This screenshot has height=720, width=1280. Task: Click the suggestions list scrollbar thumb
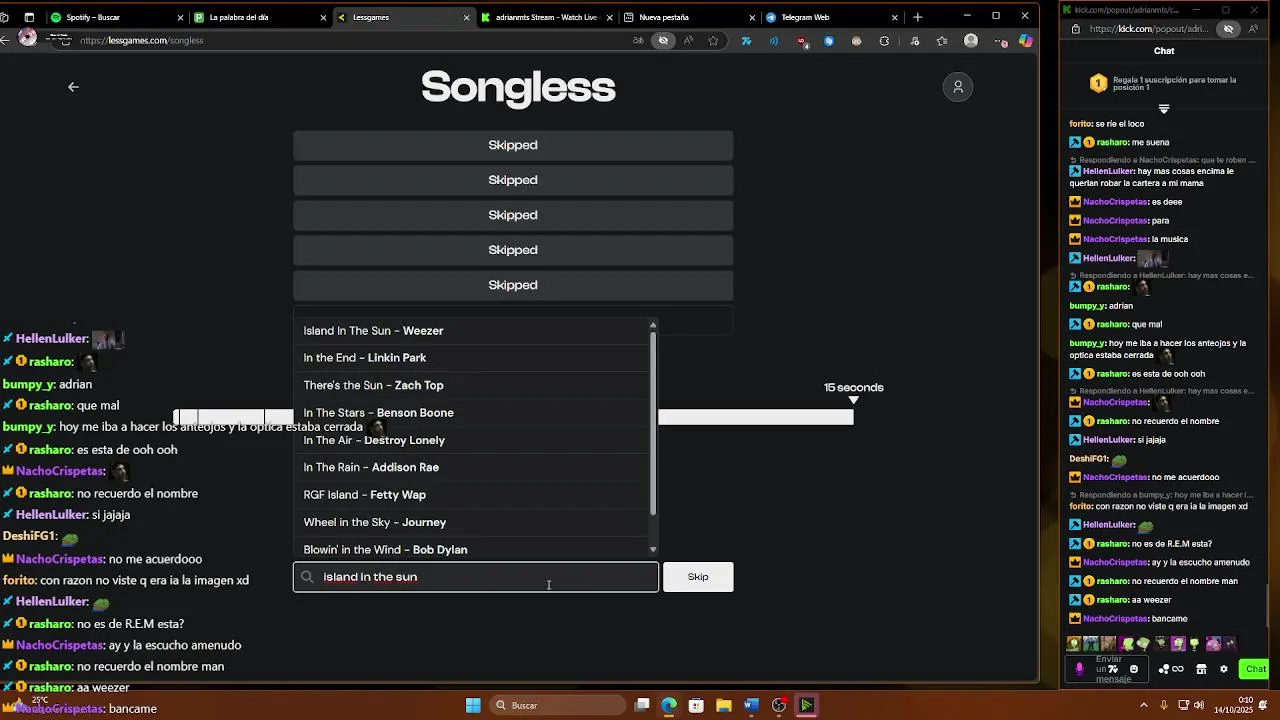653,422
